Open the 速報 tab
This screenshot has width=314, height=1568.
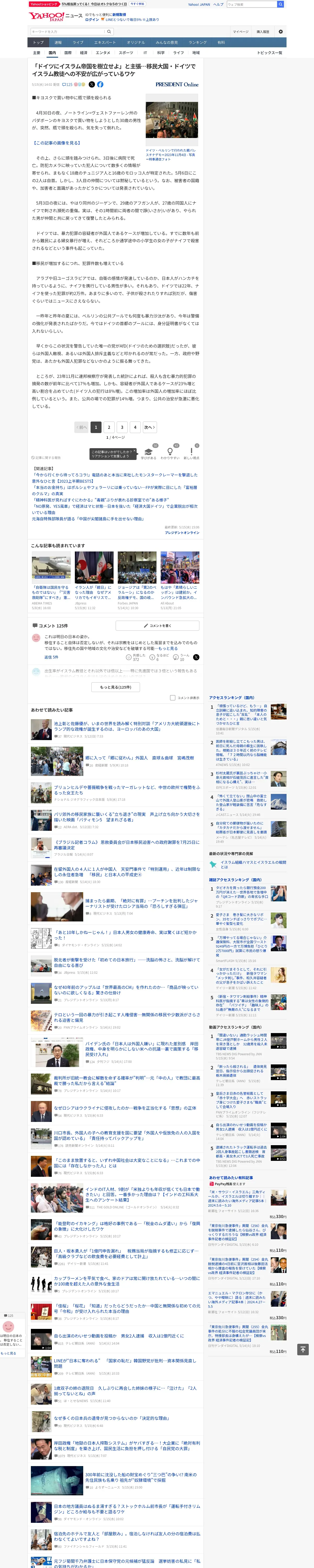(58, 43)
